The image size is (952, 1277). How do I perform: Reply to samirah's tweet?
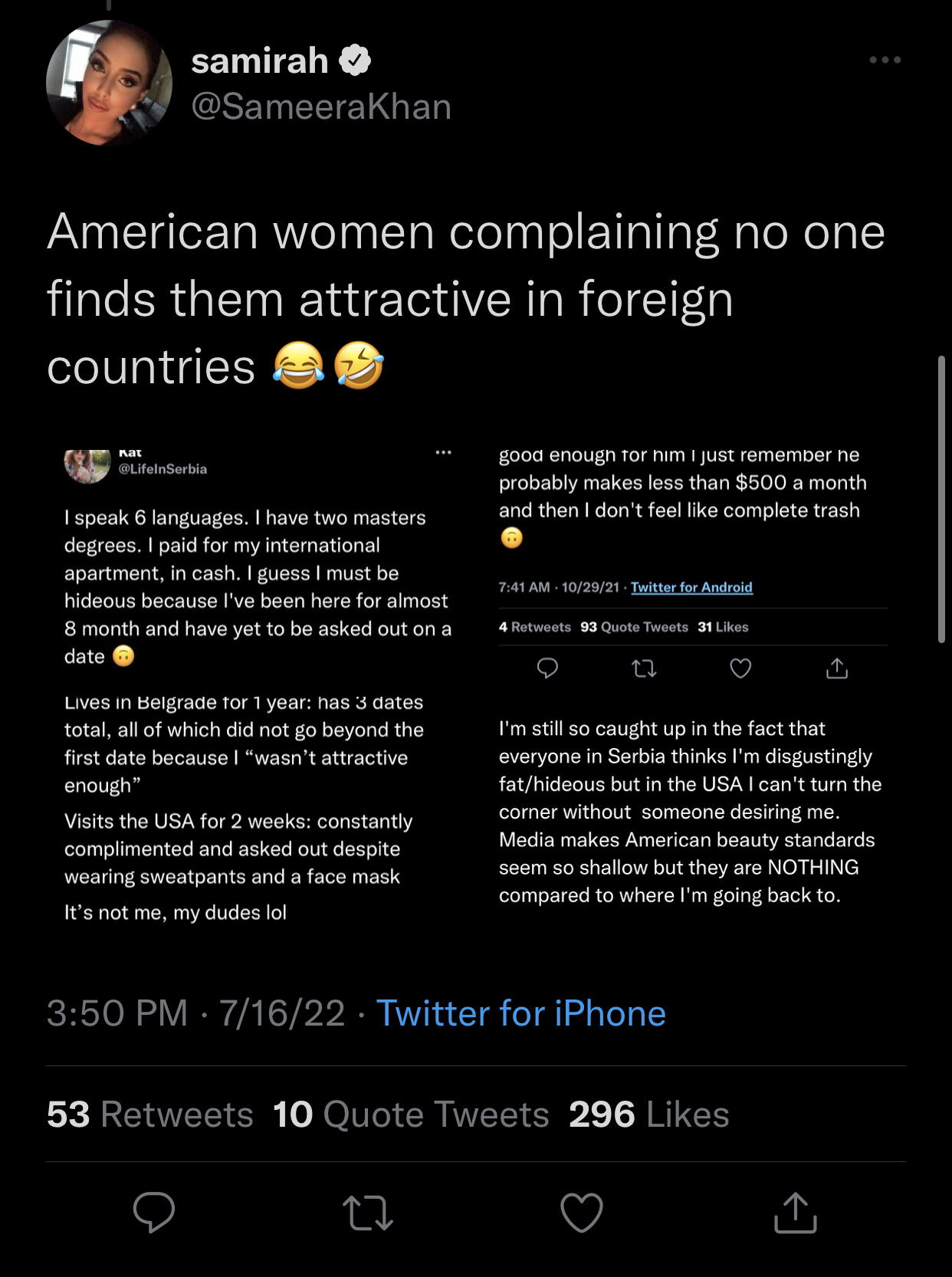coord(154,1212)
